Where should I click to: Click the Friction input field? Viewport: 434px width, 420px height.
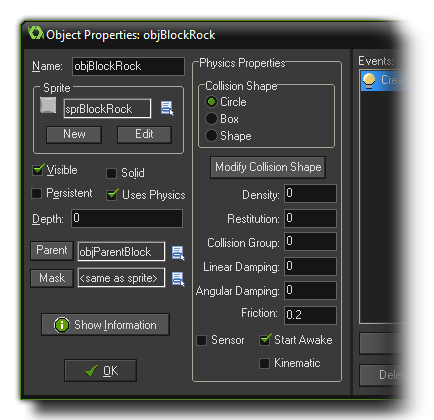click(x=310, y=315)
